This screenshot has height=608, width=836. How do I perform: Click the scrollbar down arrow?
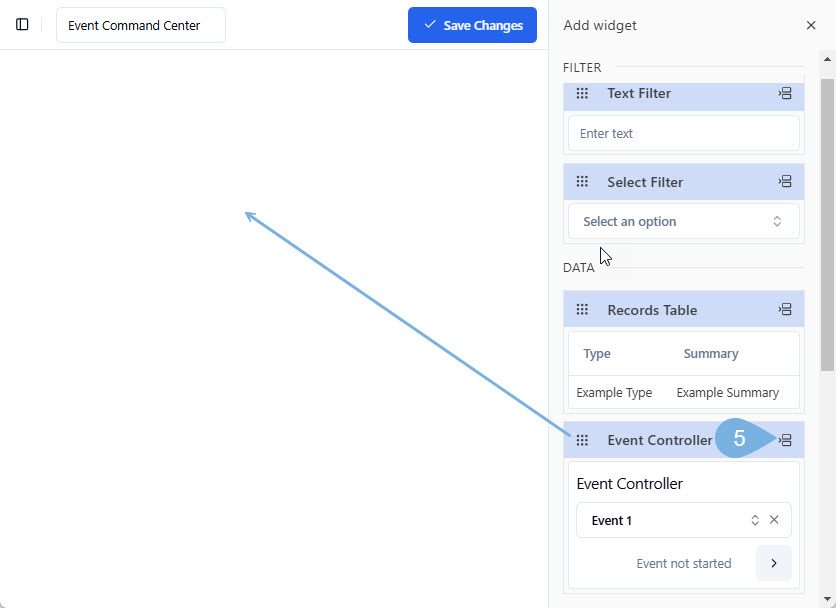(x=827, y=598)
